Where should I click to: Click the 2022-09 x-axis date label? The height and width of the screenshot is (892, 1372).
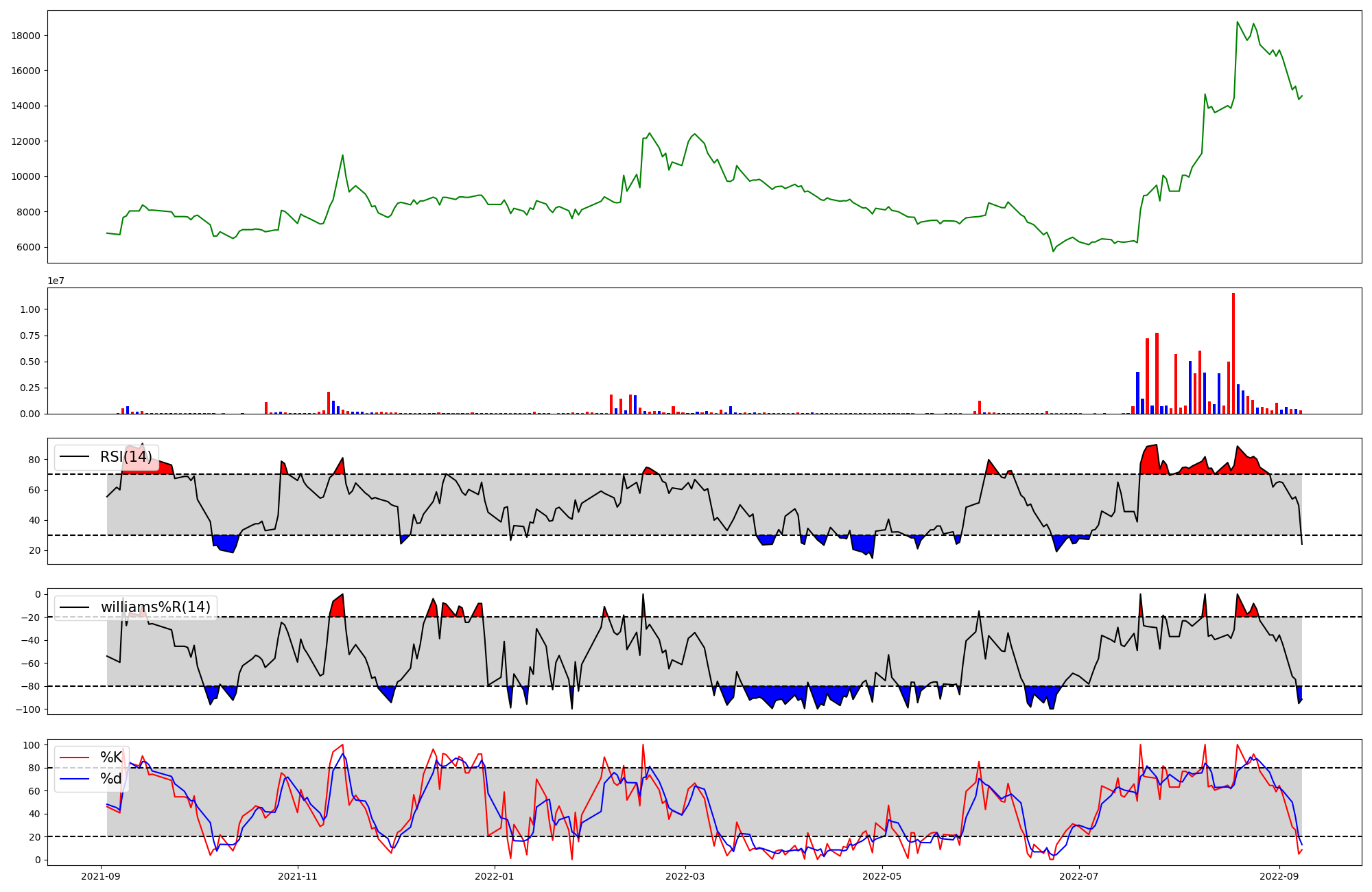(x=1279, y=876)
